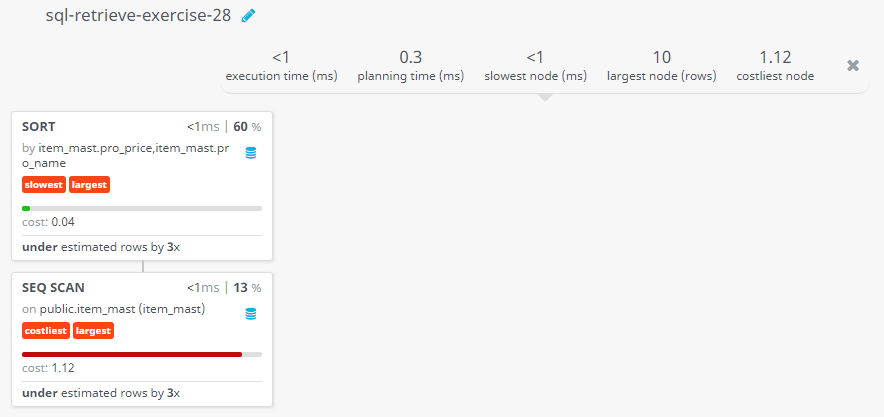Select the 'costliest' tag on the SEQ SCAN node
Screen dimensions: 884x417
46,331
